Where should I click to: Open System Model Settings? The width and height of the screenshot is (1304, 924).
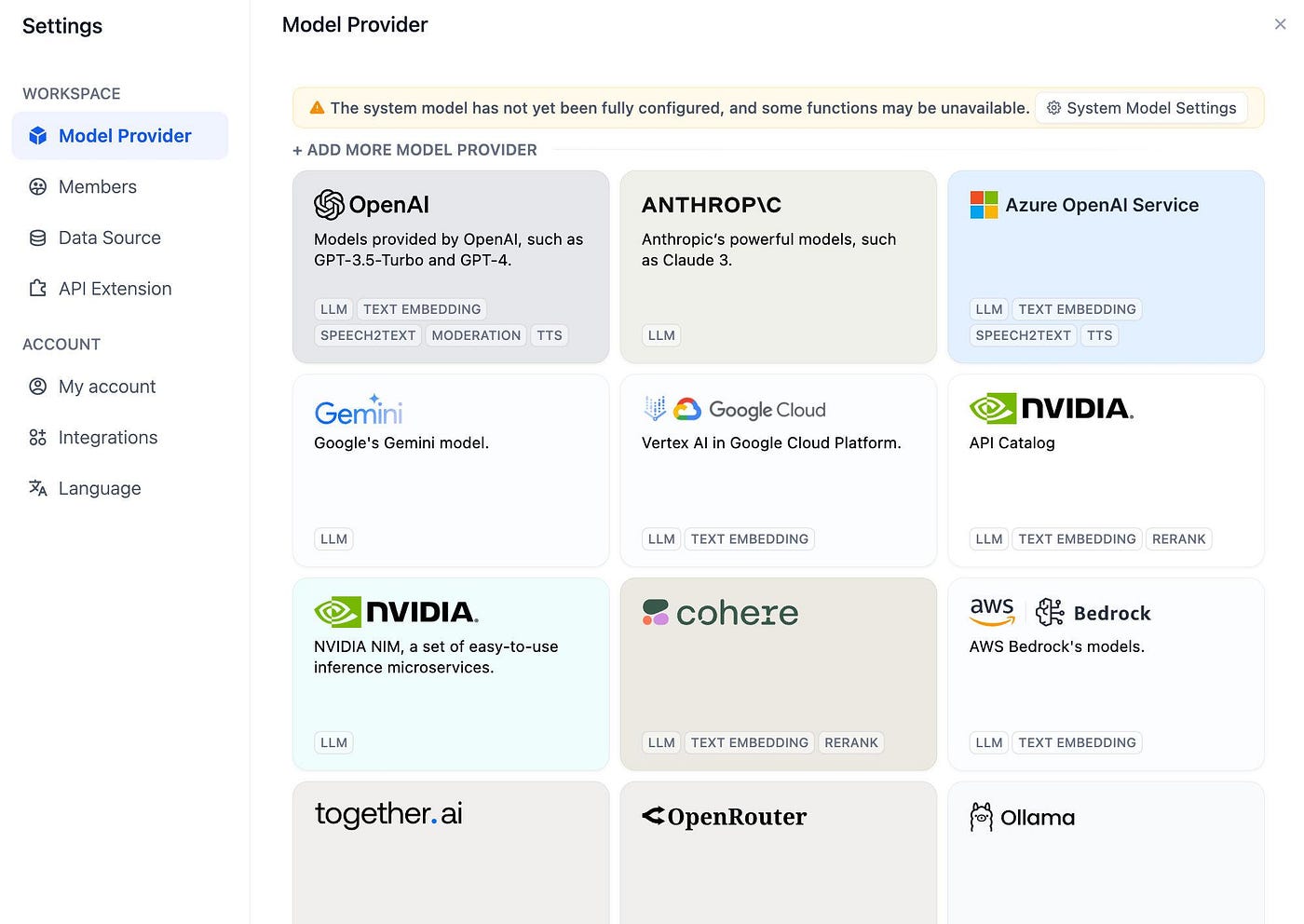pyautogui.click(x=1151, y=108)
